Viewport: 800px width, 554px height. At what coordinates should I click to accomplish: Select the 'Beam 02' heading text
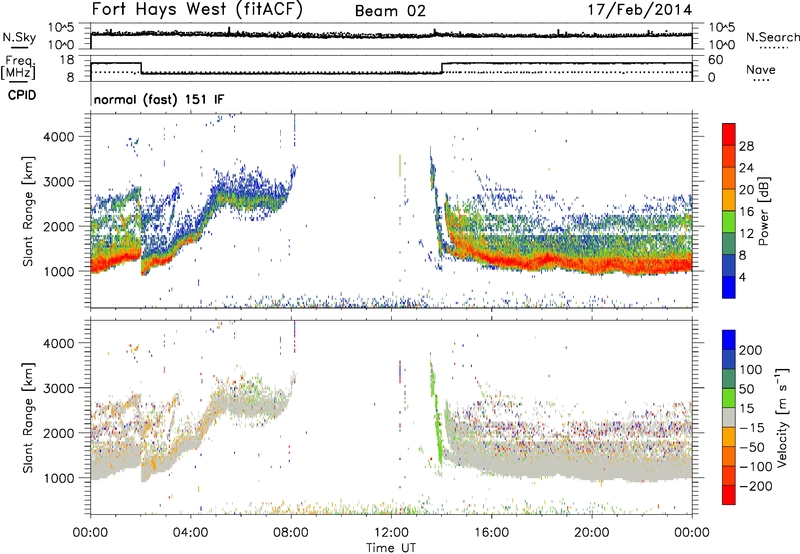coord(390,11)
